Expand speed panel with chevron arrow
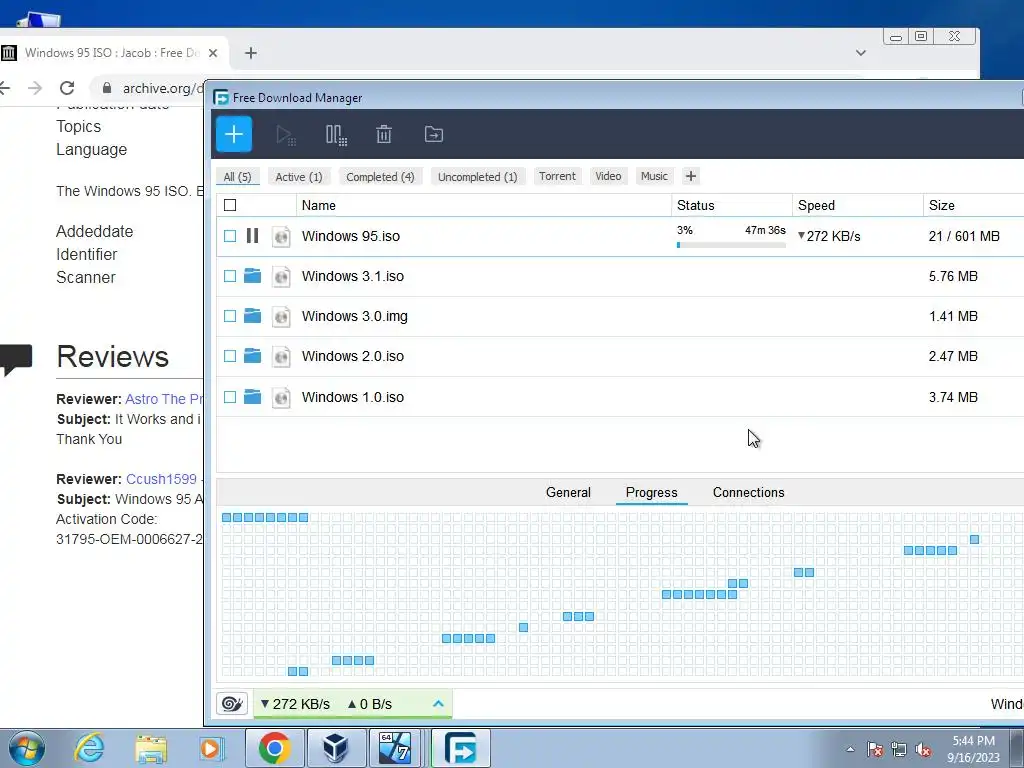 tap(438, 703)
